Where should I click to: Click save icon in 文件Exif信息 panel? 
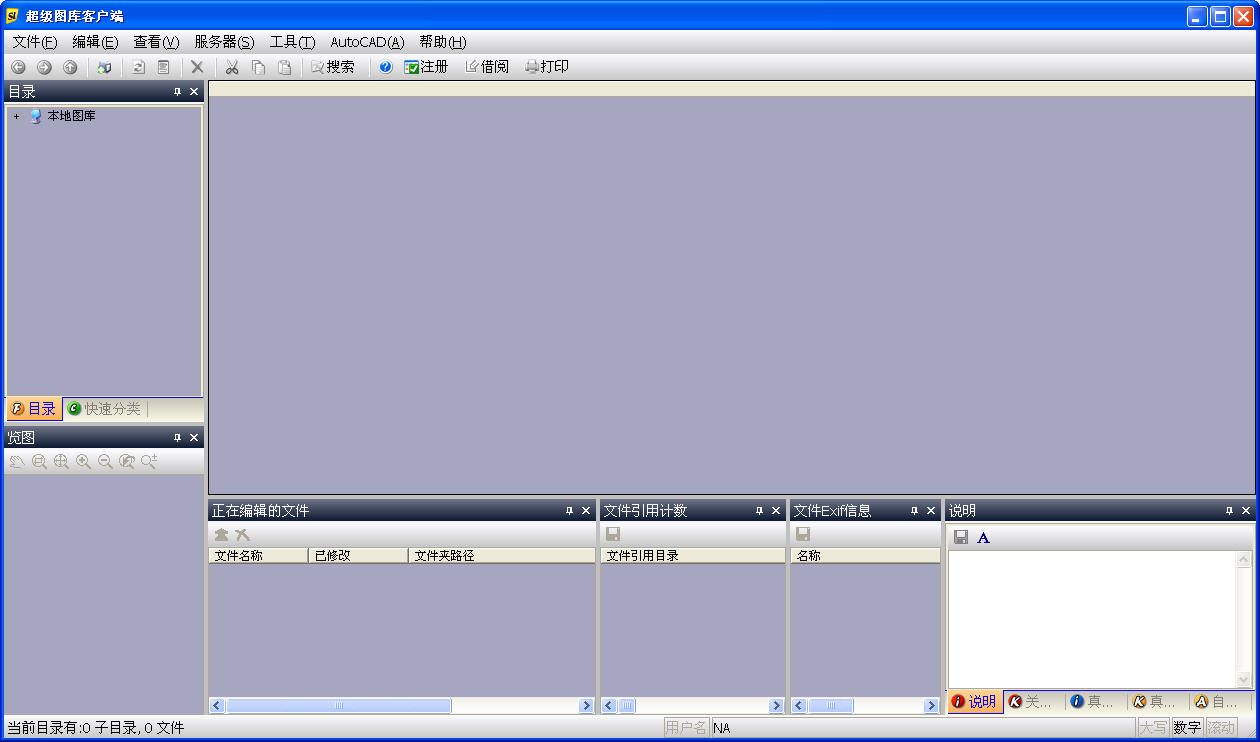[803, 535]
